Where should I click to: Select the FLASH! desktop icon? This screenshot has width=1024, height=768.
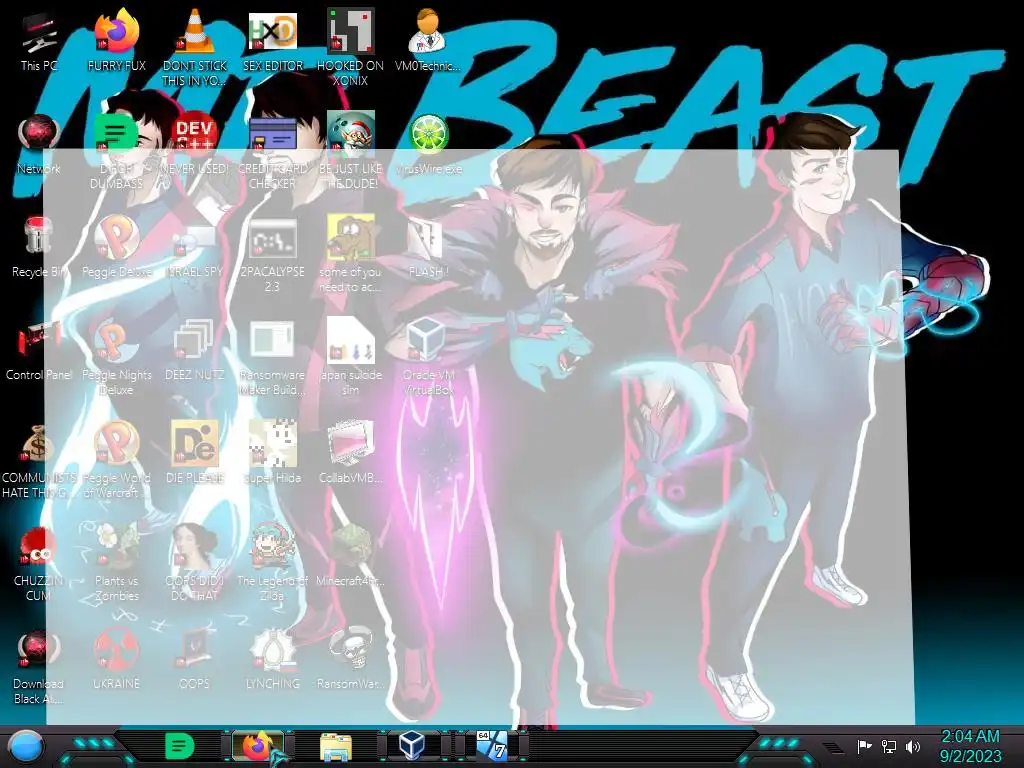pos(428,248)
